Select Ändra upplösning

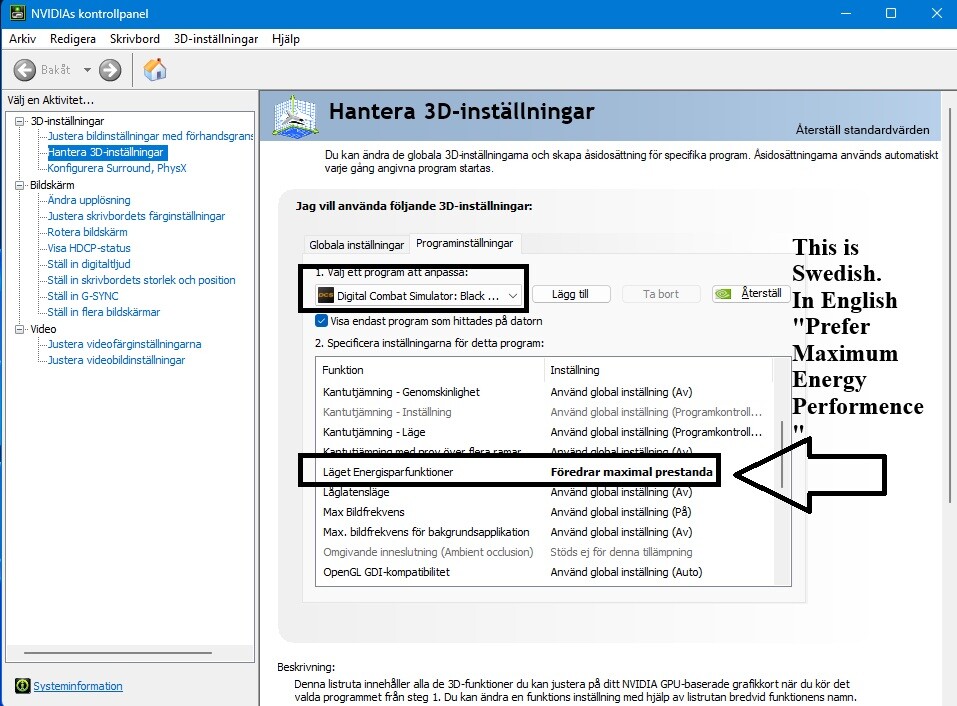tap(88, 200)
